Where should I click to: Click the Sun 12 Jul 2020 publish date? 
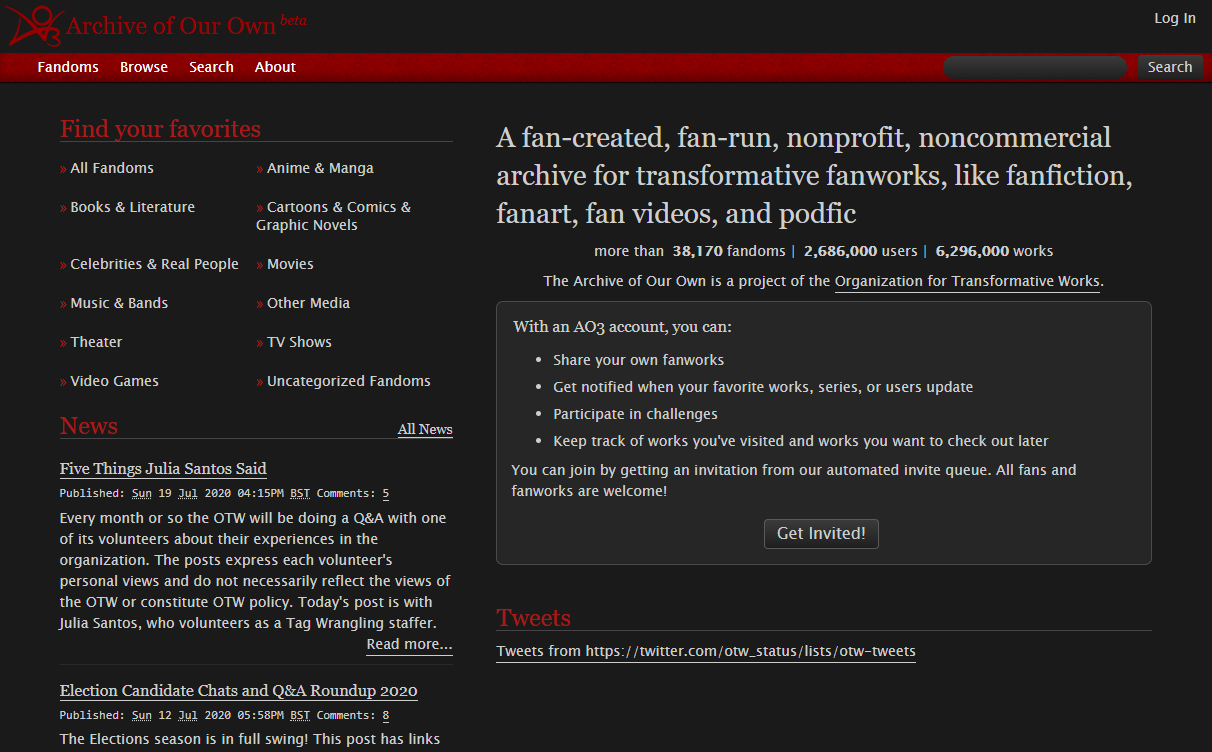point(180,715)
